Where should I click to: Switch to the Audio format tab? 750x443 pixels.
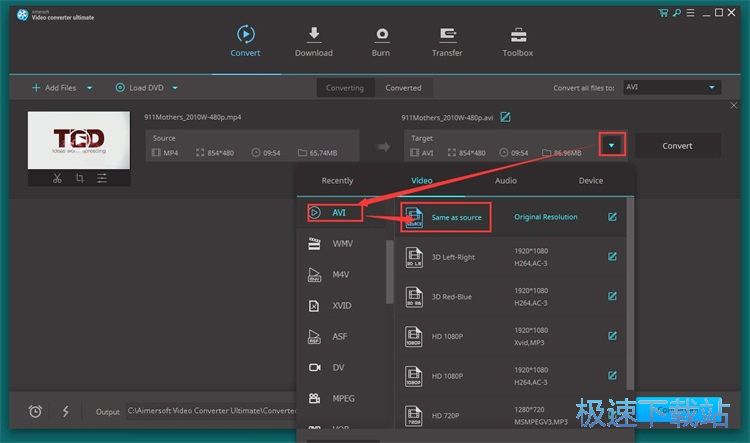[506, 181]
